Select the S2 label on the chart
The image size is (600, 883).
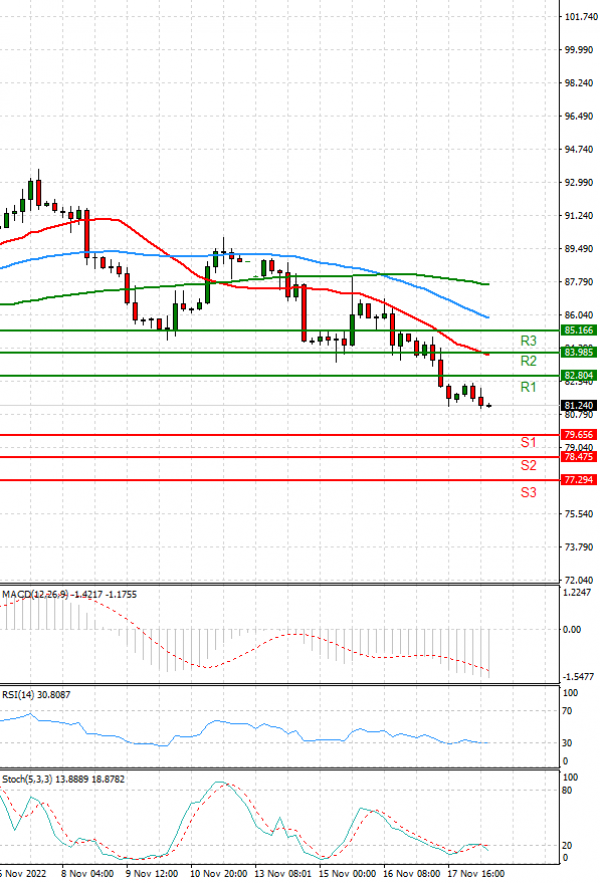point(528,465)
